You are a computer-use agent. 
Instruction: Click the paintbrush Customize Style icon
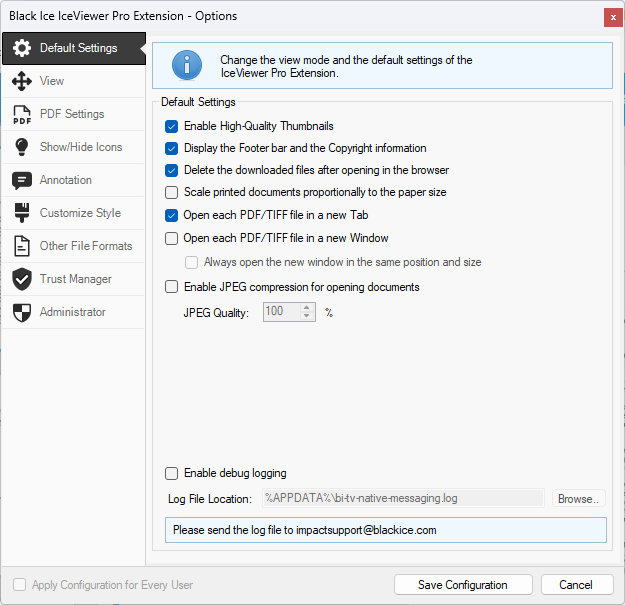click(22, 213)
